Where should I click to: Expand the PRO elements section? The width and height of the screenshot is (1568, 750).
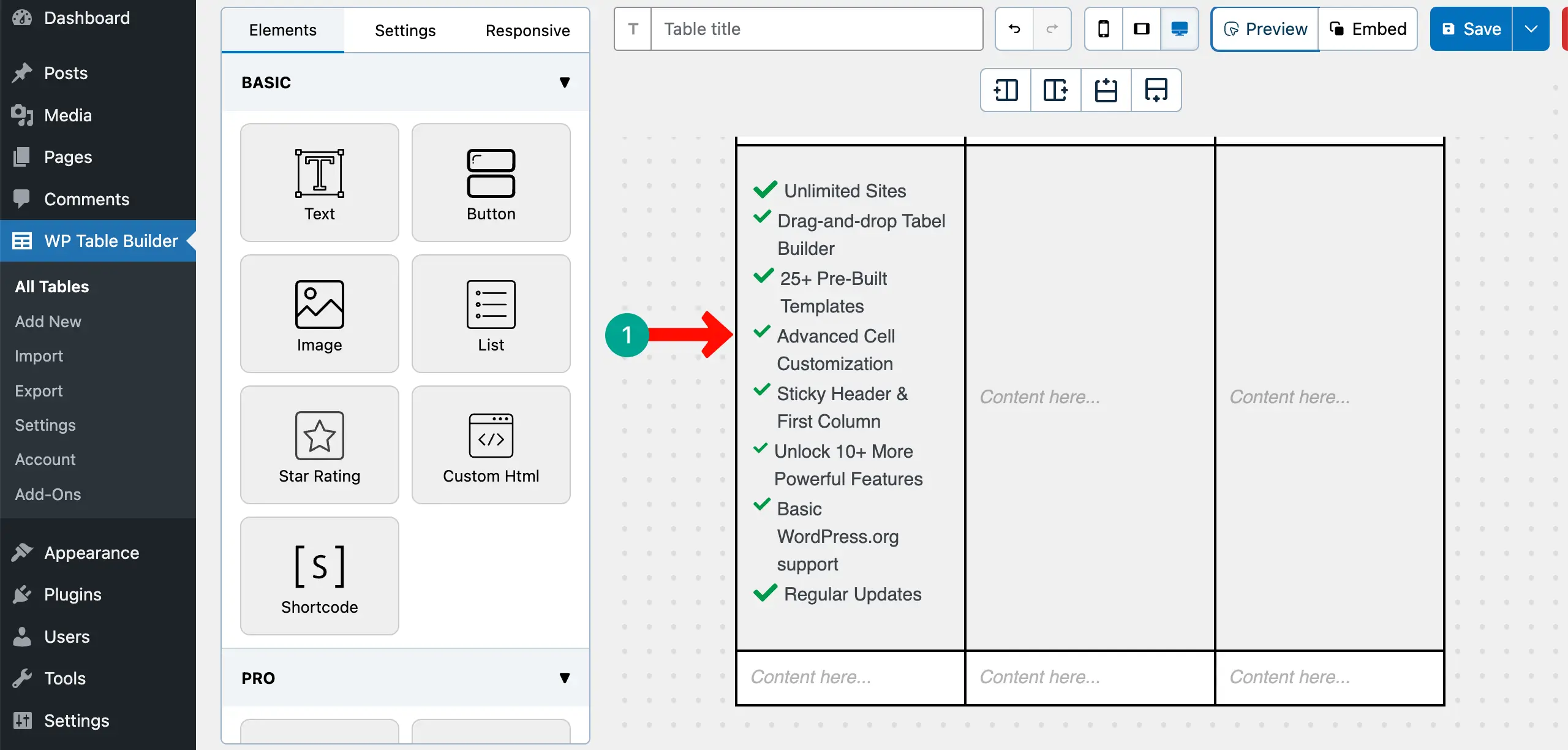point(565,678)
